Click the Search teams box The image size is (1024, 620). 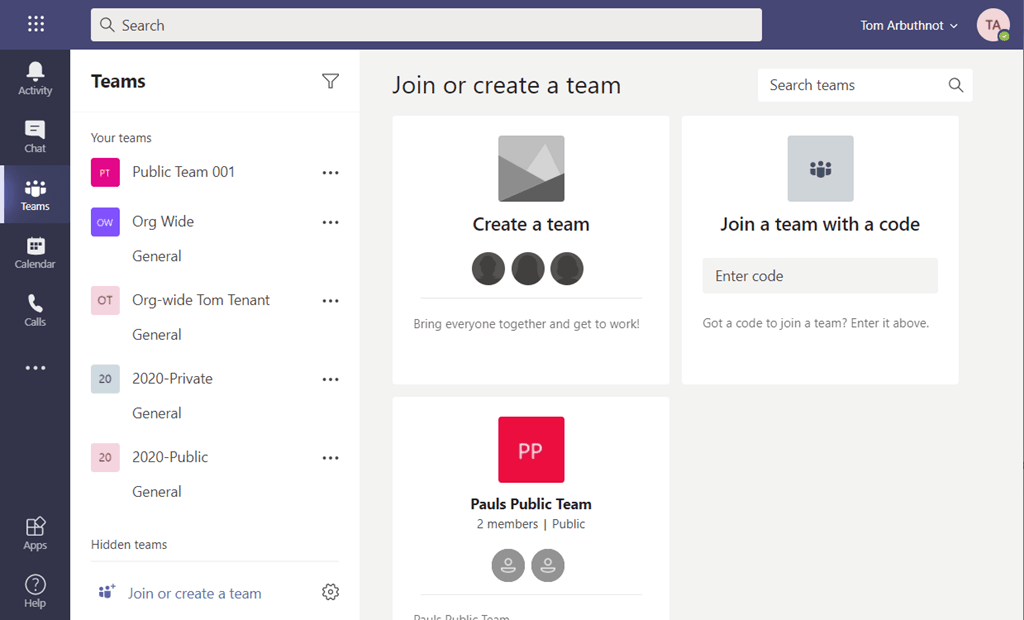(855, 85)
